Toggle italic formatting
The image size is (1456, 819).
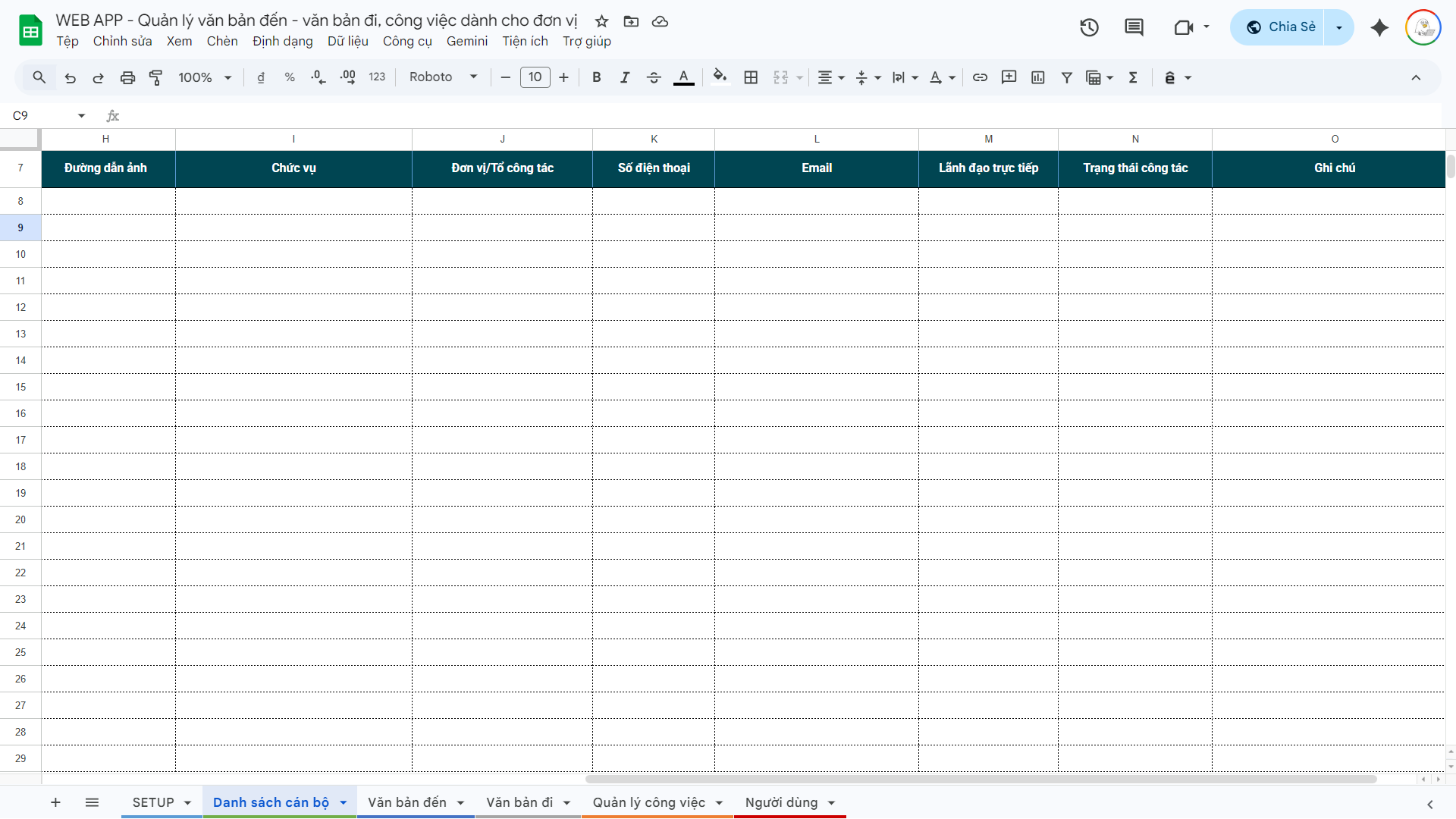tap(625, 77)
